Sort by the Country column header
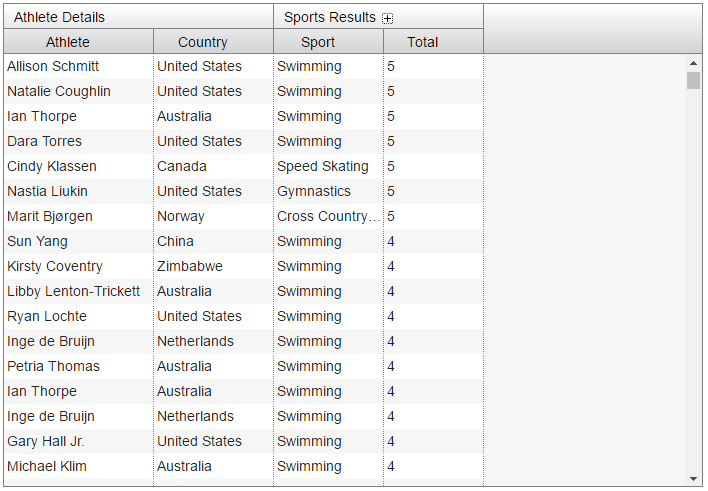The height and width of the screenshot is (491, 708). point(214,42)
